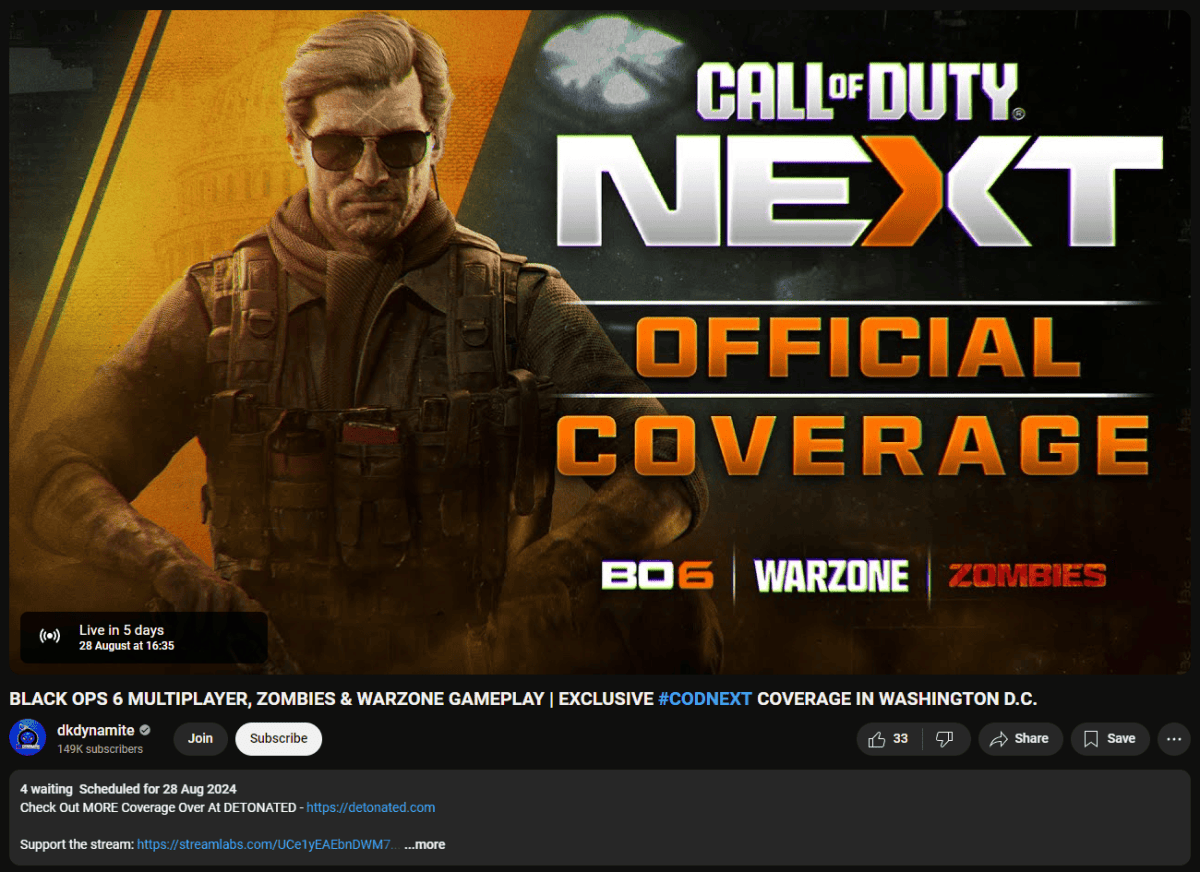Expand description with ...more
This screenshot has height=872, width=1200.
[425, 844]
